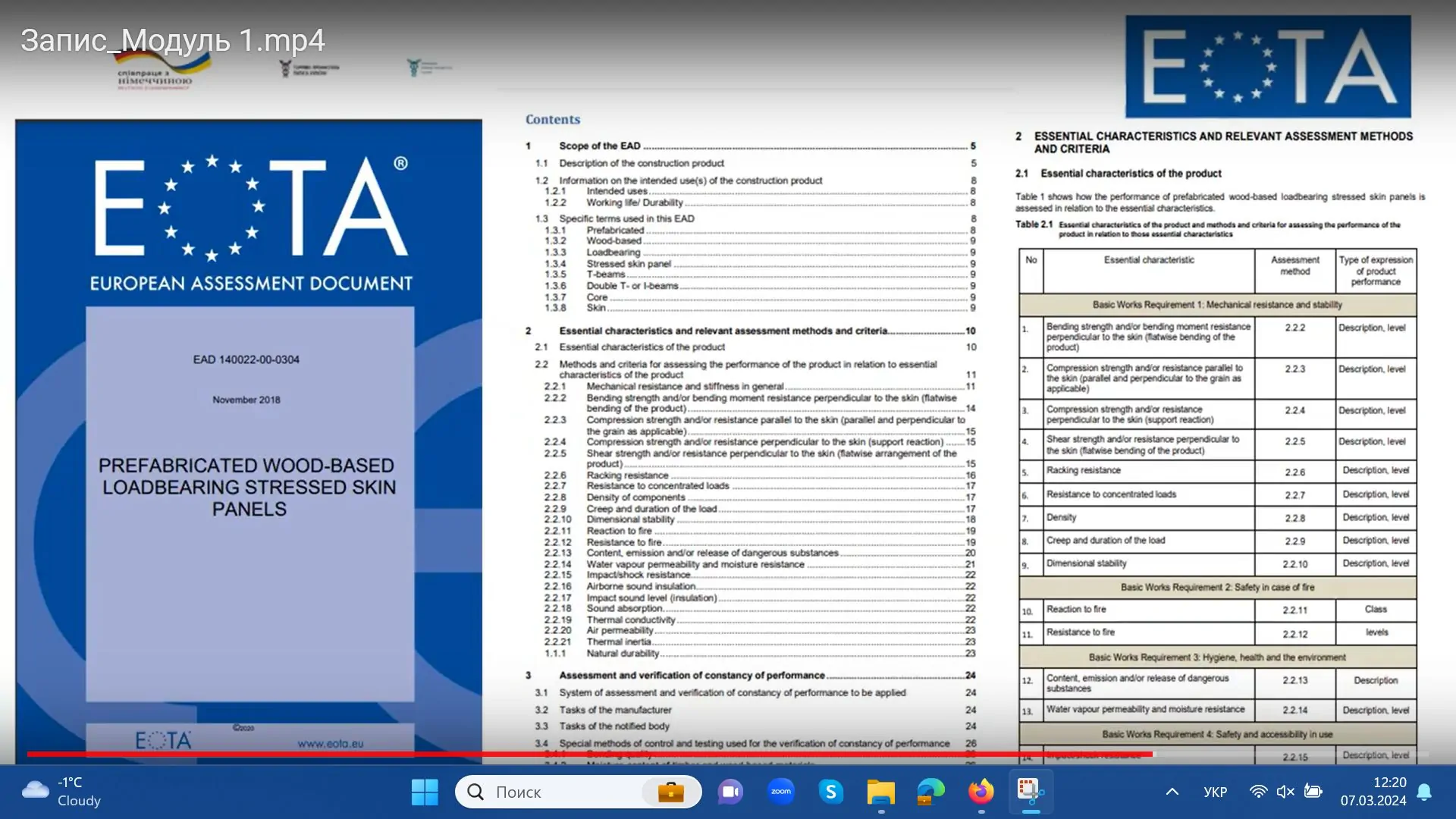Open the notifications bell

click(x=1424, y=792)
